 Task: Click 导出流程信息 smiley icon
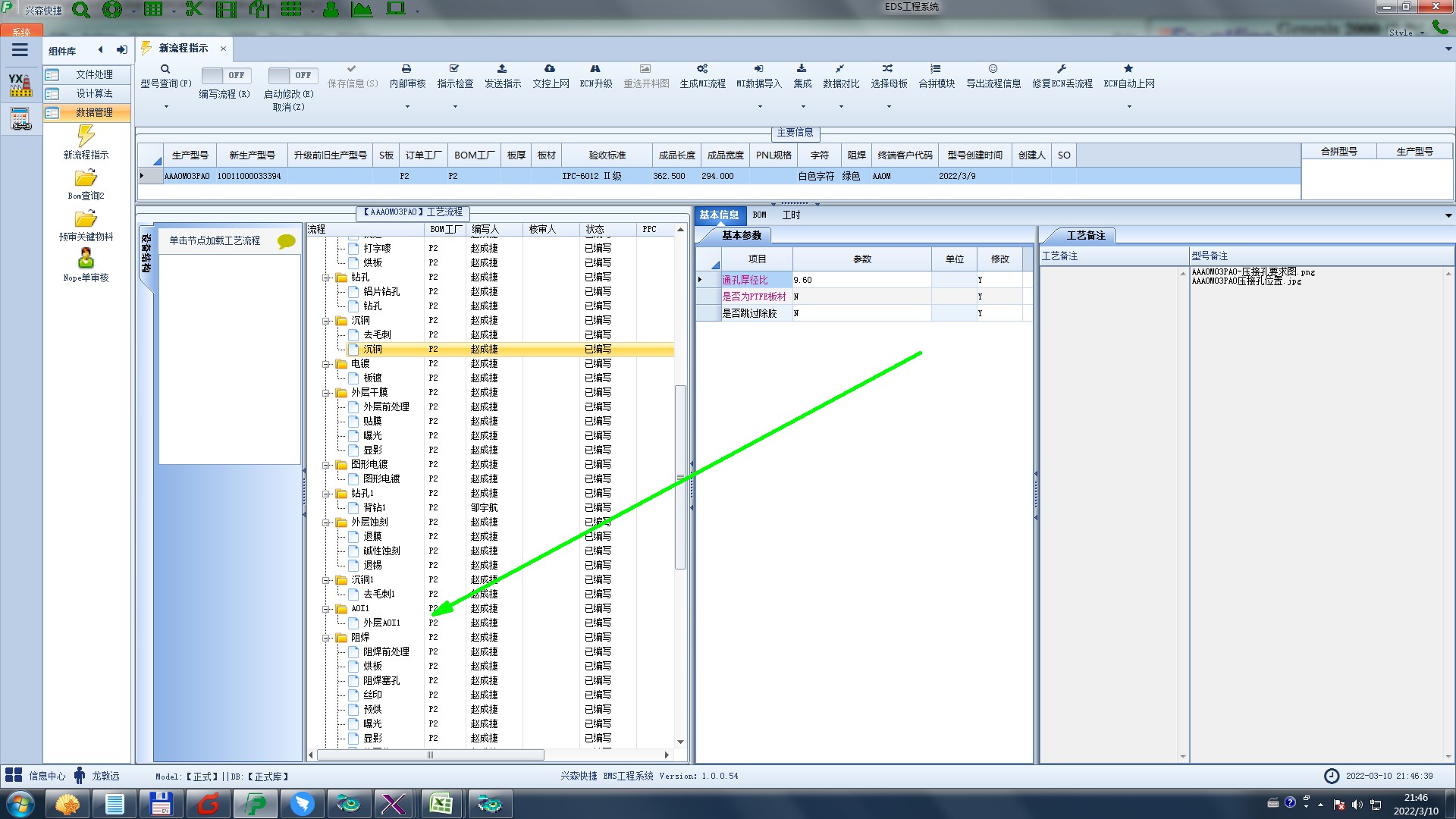point(993,69)
